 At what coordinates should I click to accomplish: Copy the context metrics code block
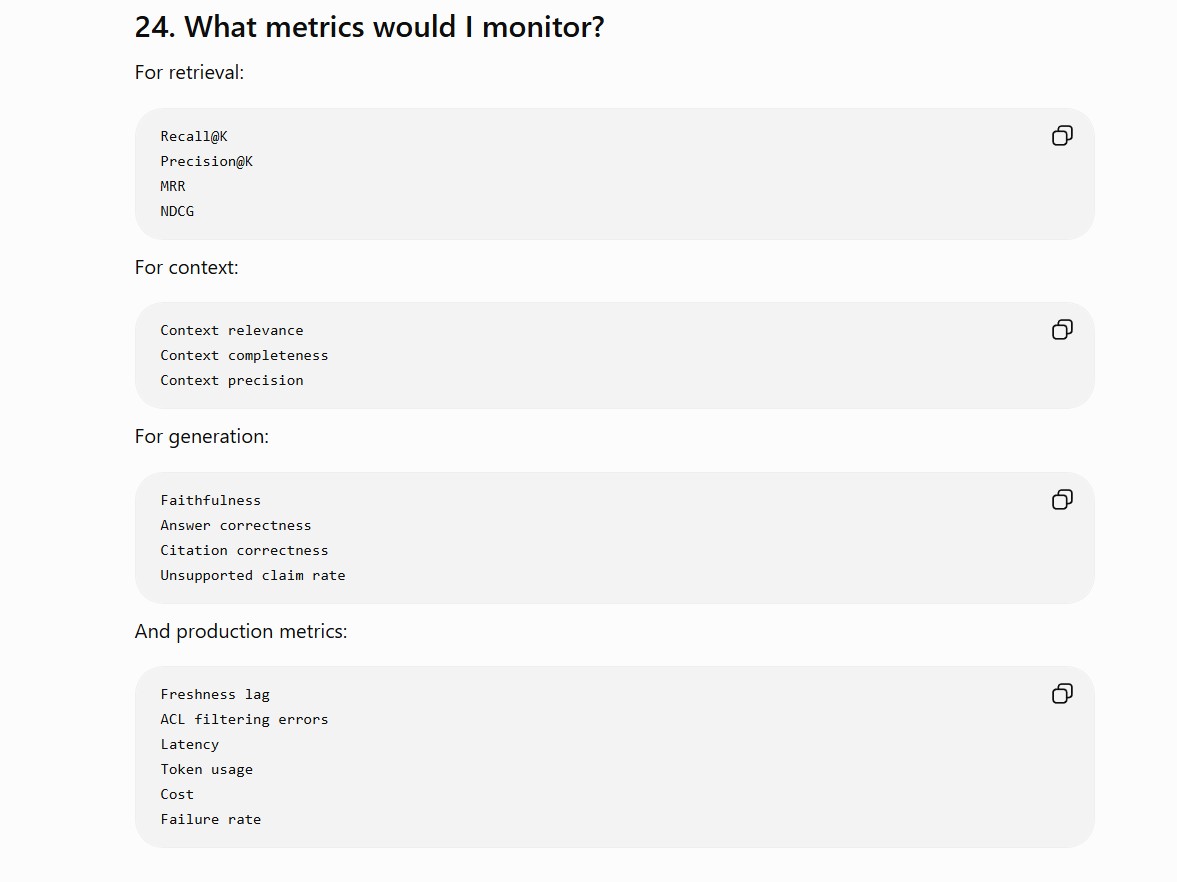pyautogui.click(x=1062, y=330)
